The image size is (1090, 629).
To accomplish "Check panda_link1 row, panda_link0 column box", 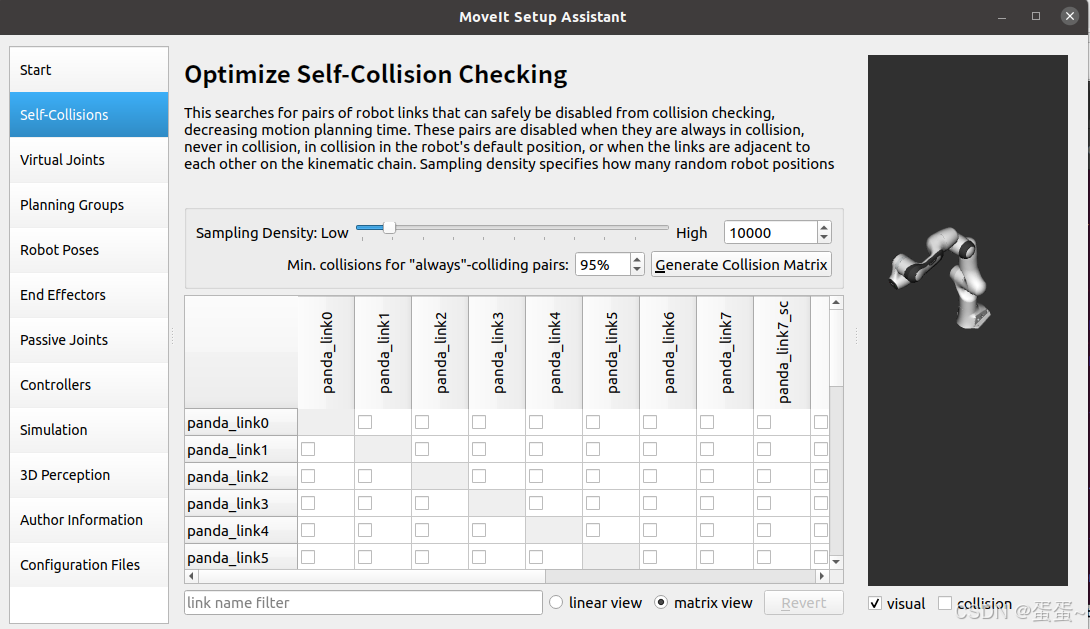I will (x=308, y=449).
